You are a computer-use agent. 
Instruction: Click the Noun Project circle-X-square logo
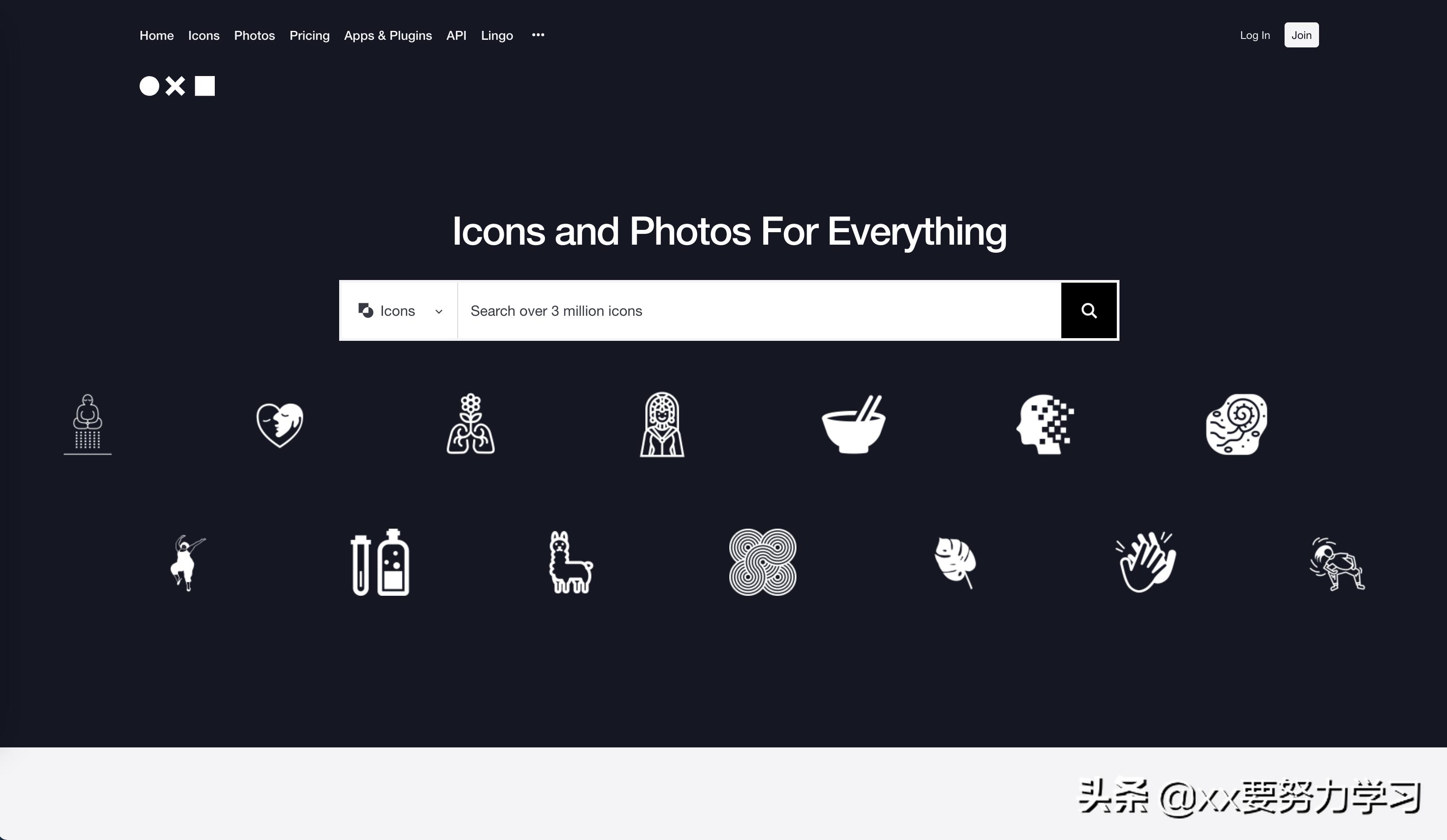[177, 86]
